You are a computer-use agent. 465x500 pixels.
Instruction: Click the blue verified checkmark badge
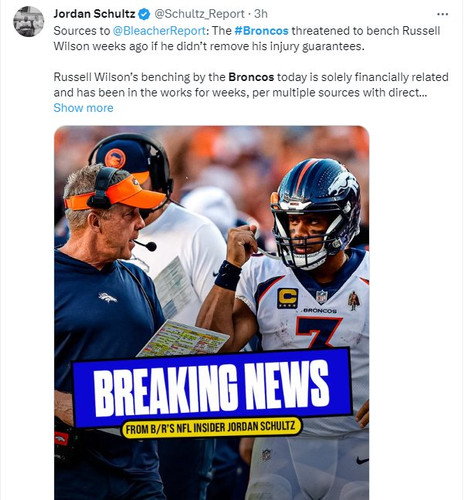click(x=144, y=14)
